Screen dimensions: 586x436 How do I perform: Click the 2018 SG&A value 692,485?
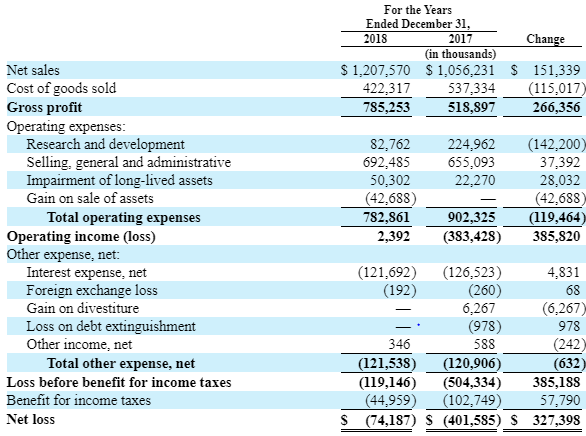[386, 163]
